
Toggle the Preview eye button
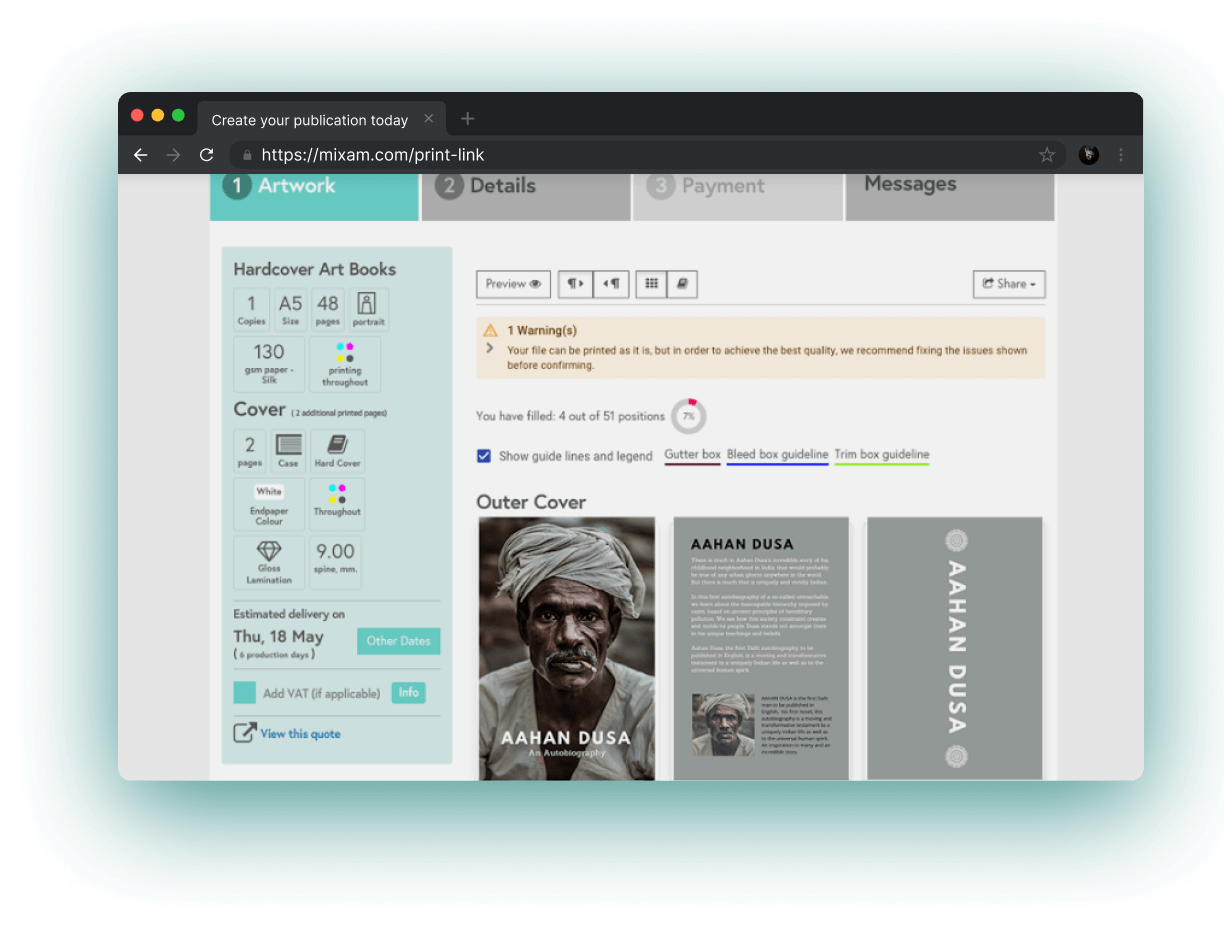coord(513,284)
